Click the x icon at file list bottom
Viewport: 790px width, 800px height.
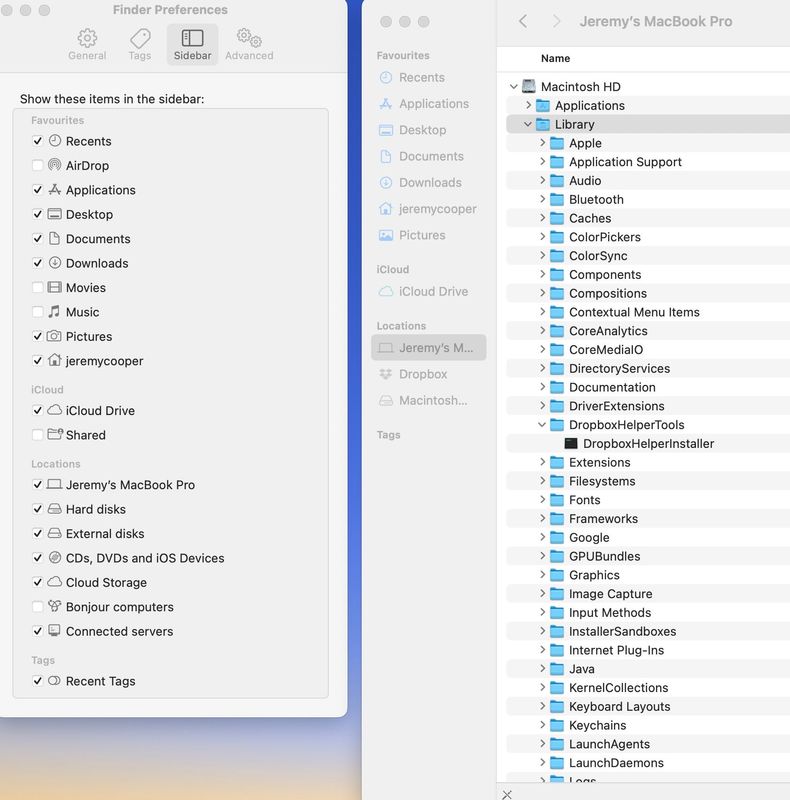[507, 794]
